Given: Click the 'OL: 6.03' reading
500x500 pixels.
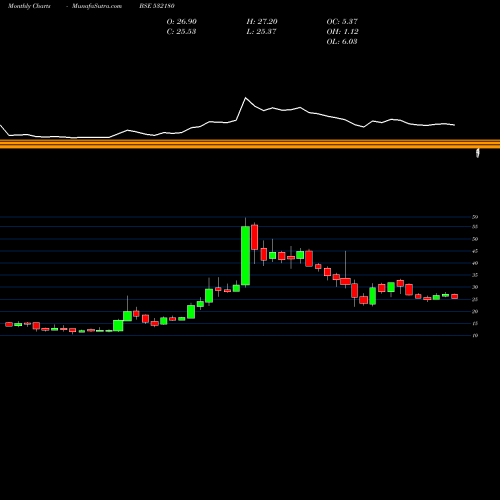Looking at the screenshot, I should [x=342, y=42].
